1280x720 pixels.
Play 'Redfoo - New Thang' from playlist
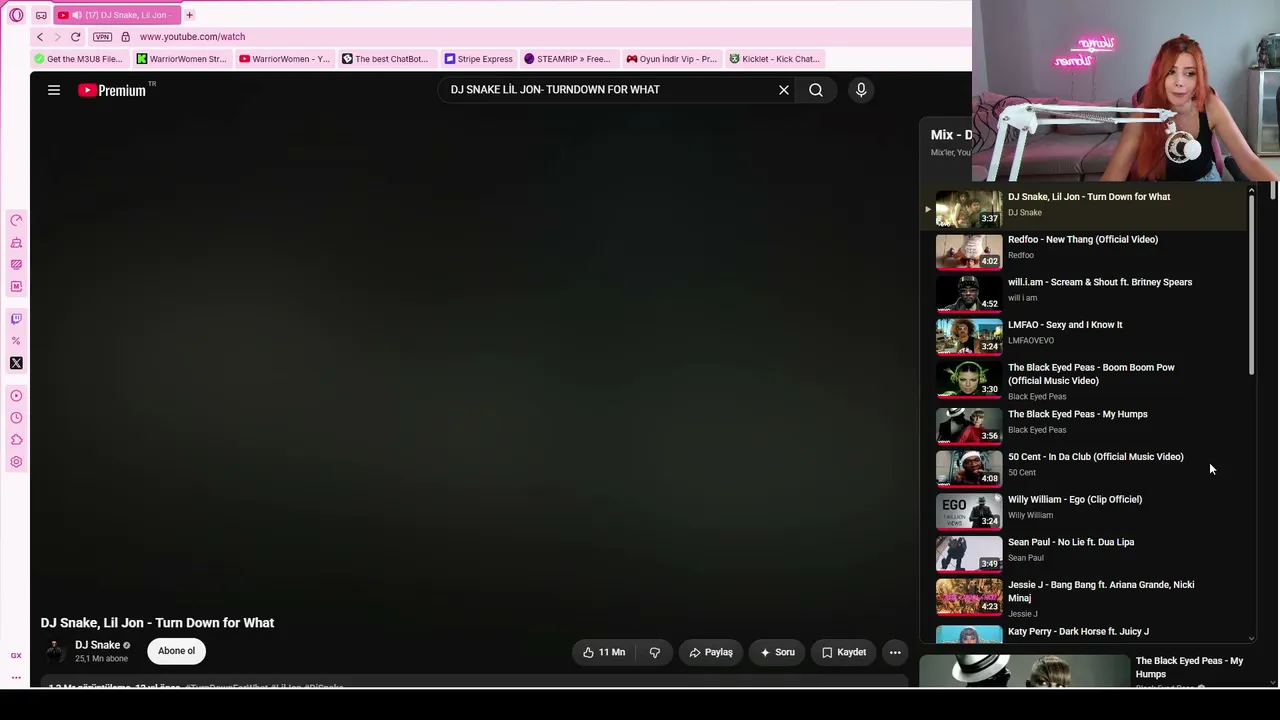click(x=1085, y=252)
